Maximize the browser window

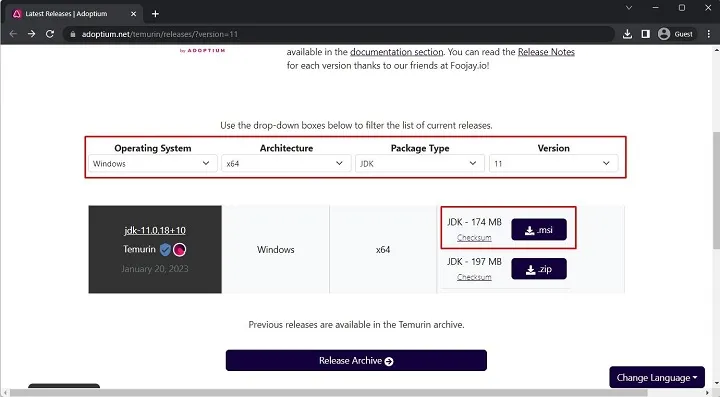tap(682, 8)
